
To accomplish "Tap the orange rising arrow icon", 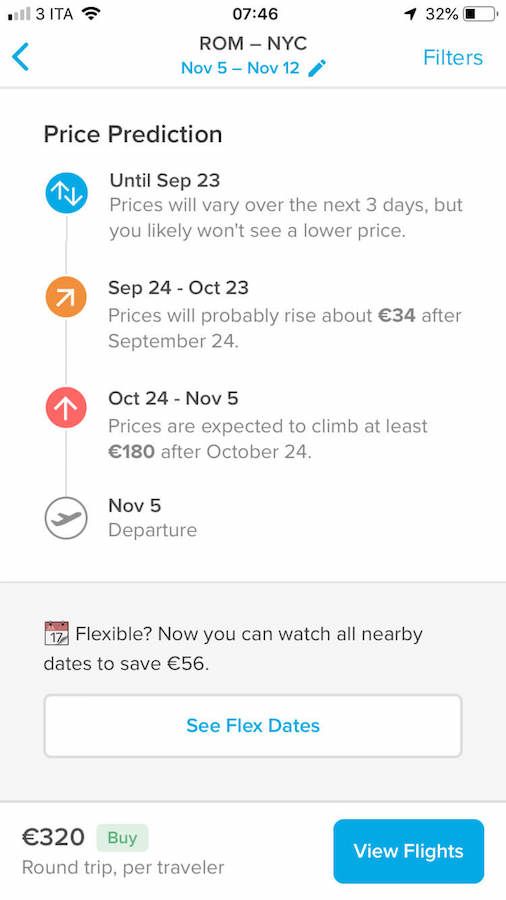I will pyautogui.click(x=66, y=297).
